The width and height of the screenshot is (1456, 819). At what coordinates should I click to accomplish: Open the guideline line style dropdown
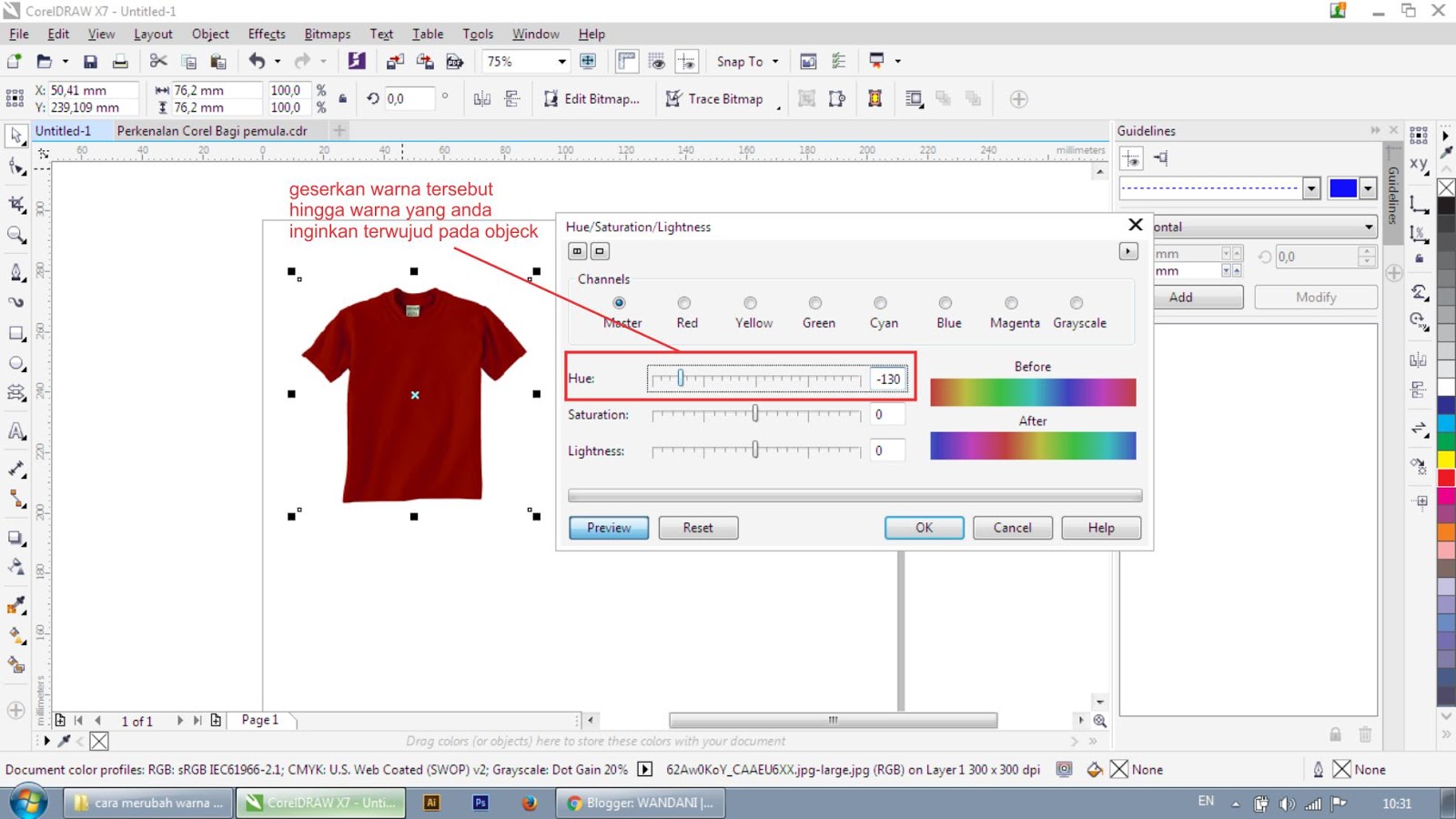1311,188
